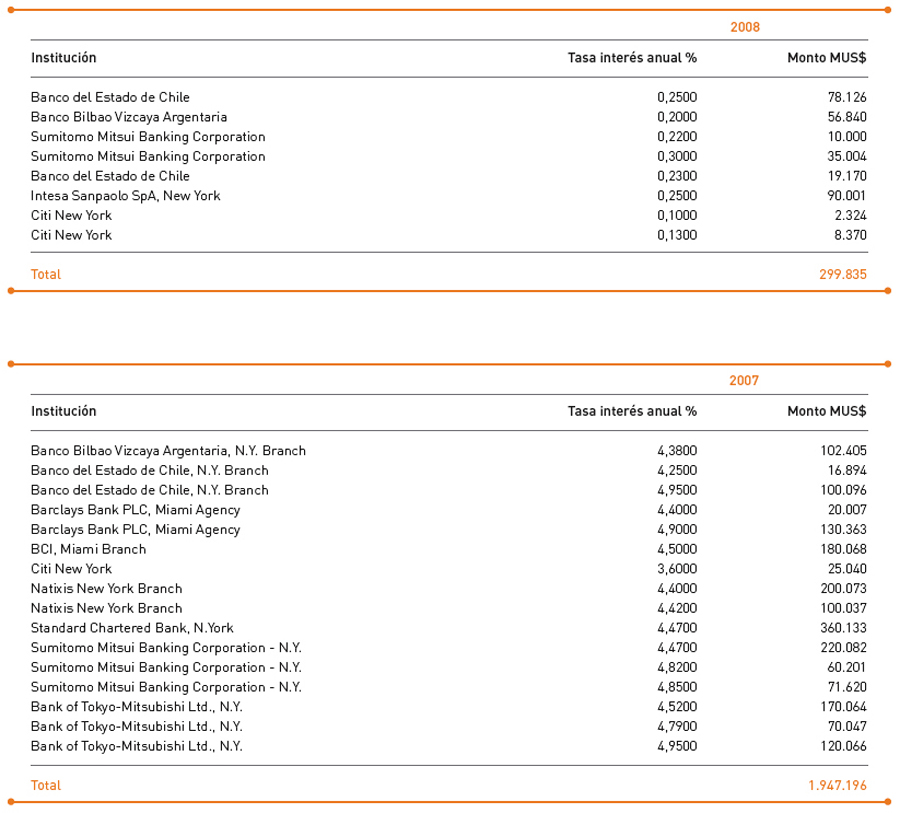Select the amount 19.170
The image size is (900, 813).
847,176
